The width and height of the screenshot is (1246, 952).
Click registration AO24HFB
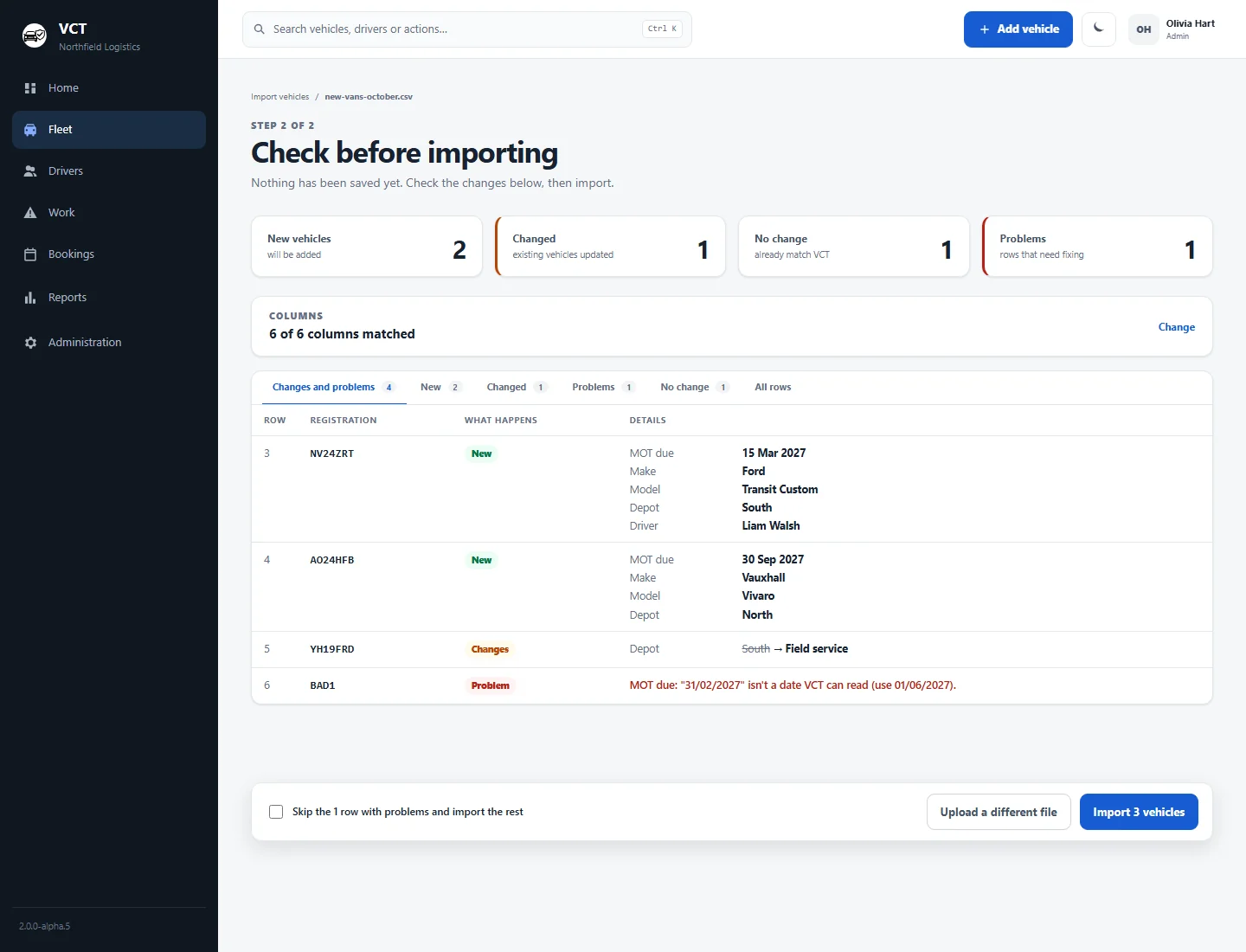pyautogui.click(x=332, y=560)
